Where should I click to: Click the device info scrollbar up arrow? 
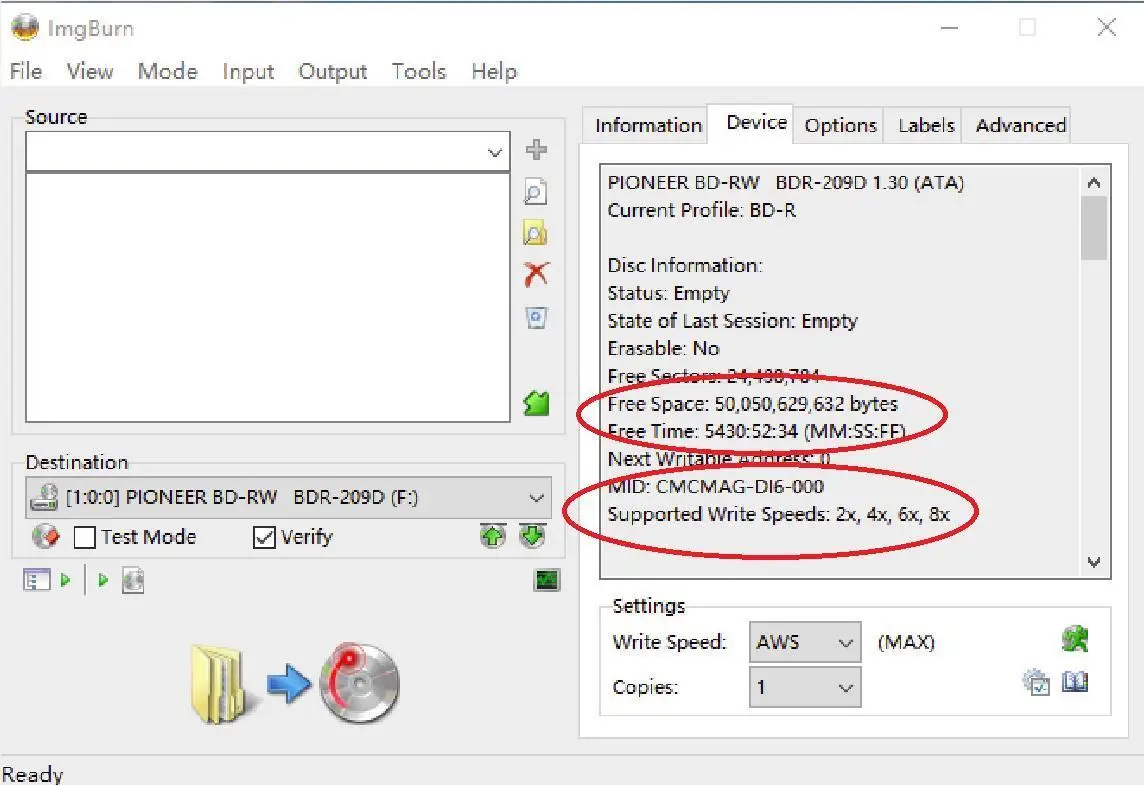1094,182
